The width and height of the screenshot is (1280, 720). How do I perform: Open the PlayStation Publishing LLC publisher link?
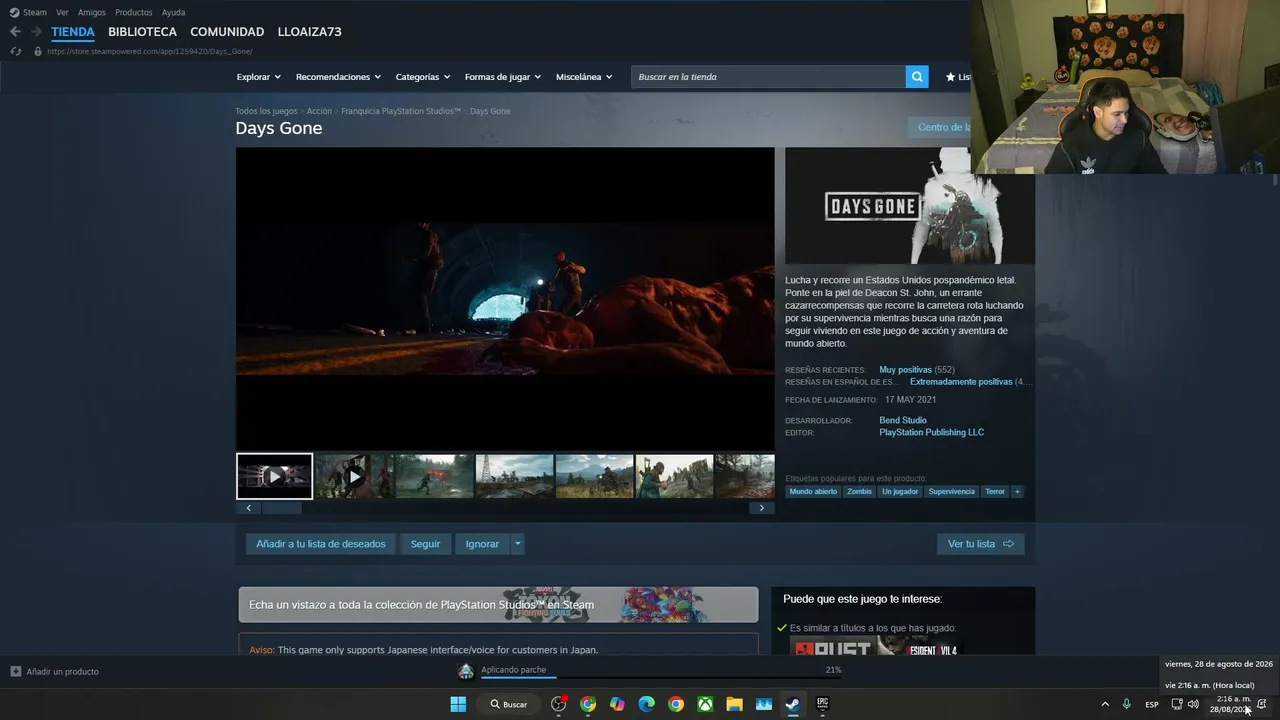[x=932, y=433]
